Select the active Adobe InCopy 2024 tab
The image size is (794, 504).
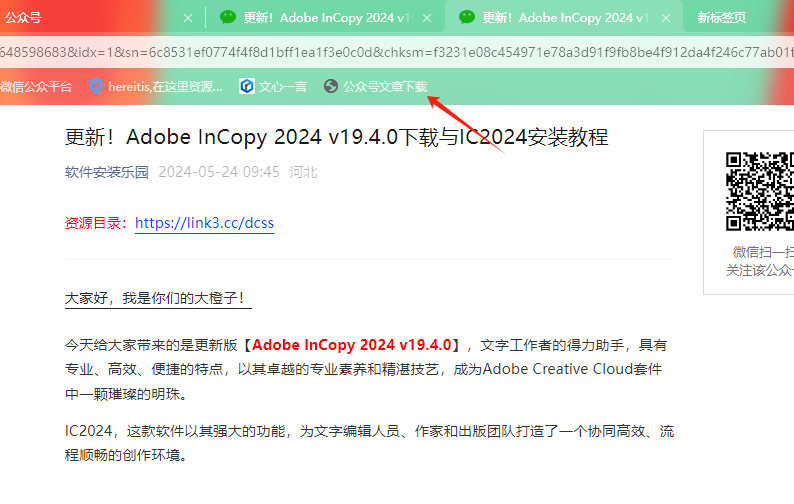(564, 18)
